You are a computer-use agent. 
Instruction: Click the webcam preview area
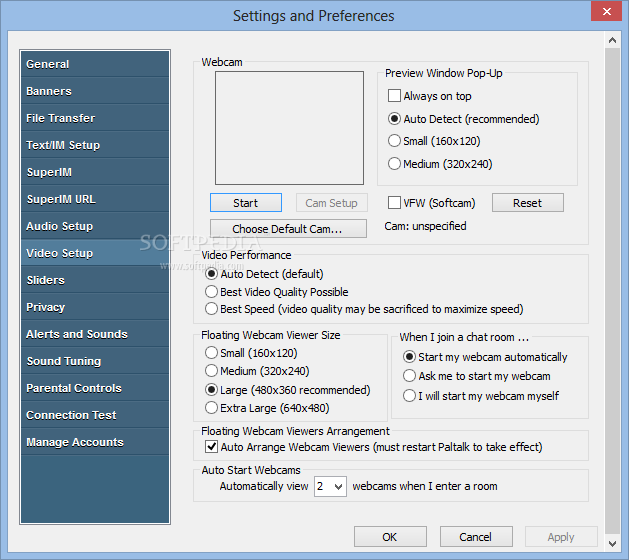(x=289, y=128)
